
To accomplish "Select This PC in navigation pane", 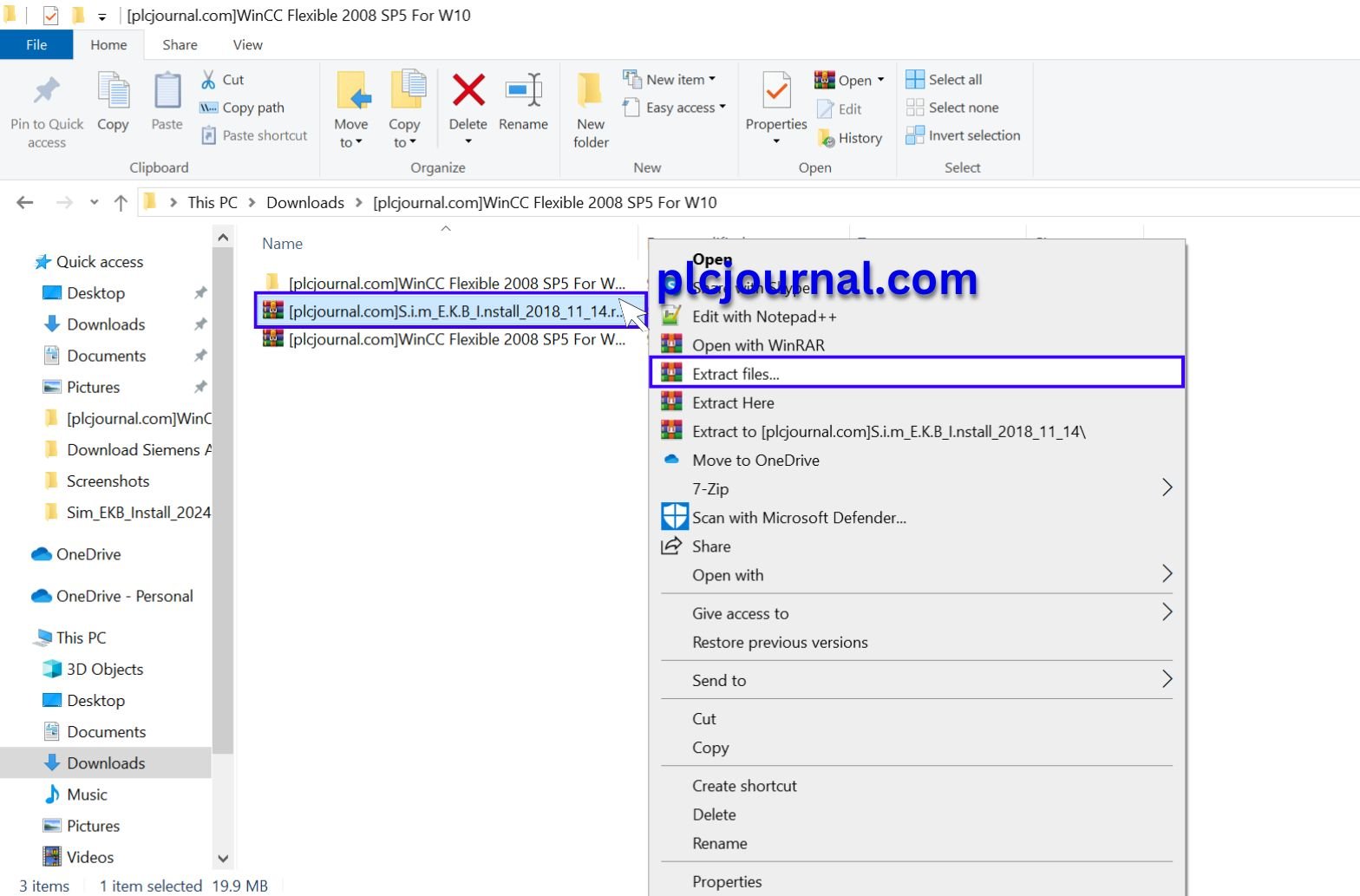I will [82, 638].
